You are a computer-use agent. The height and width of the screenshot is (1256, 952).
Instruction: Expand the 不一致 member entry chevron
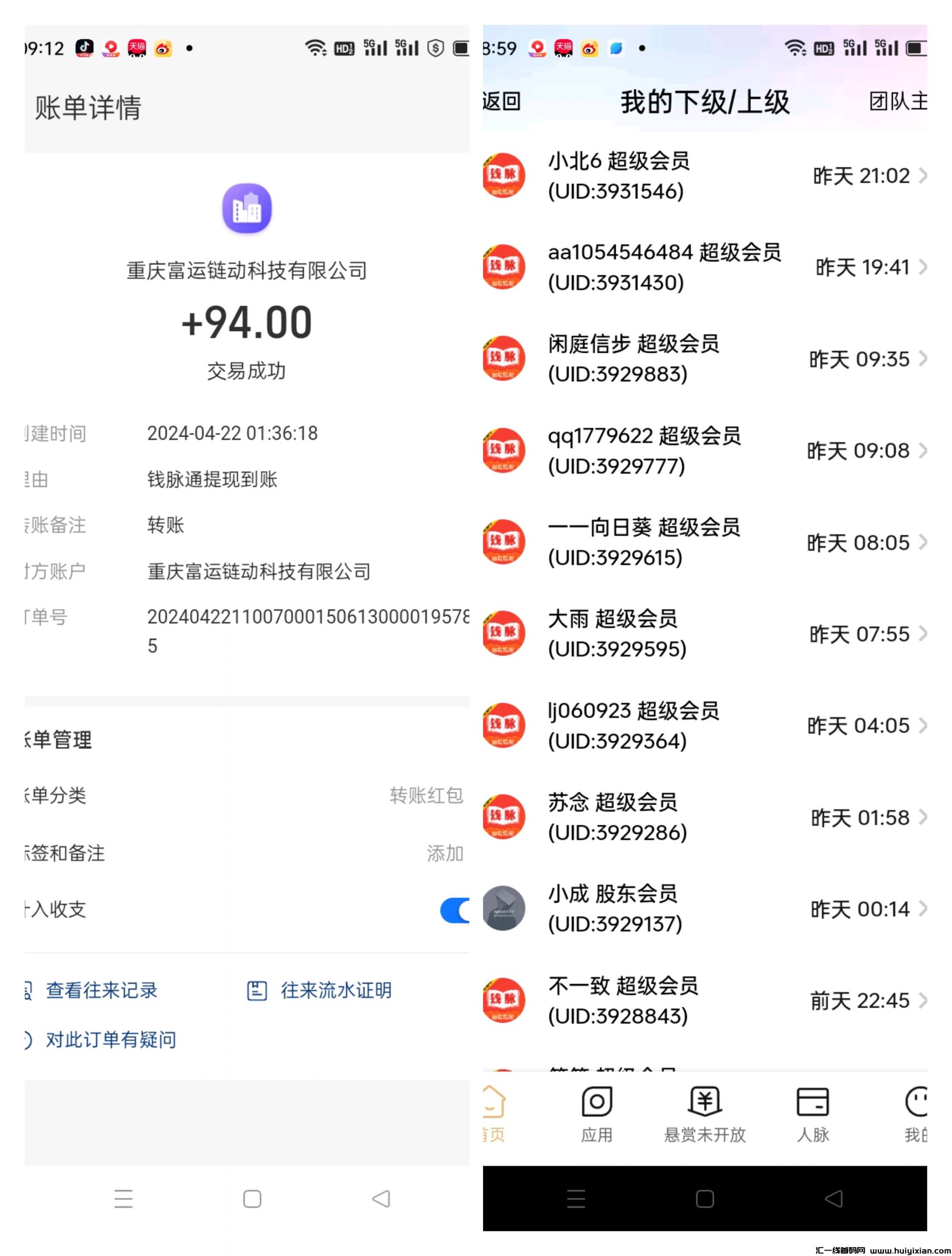pyautogui.click(x=923, y=1000)
